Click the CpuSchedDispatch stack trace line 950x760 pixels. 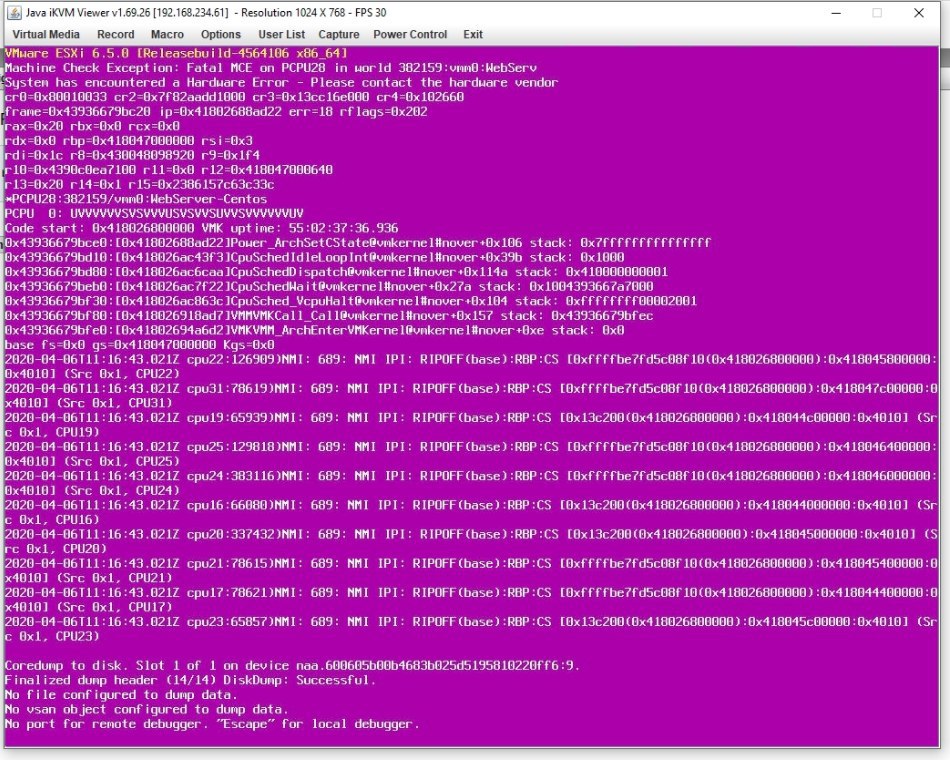(336, 272)
